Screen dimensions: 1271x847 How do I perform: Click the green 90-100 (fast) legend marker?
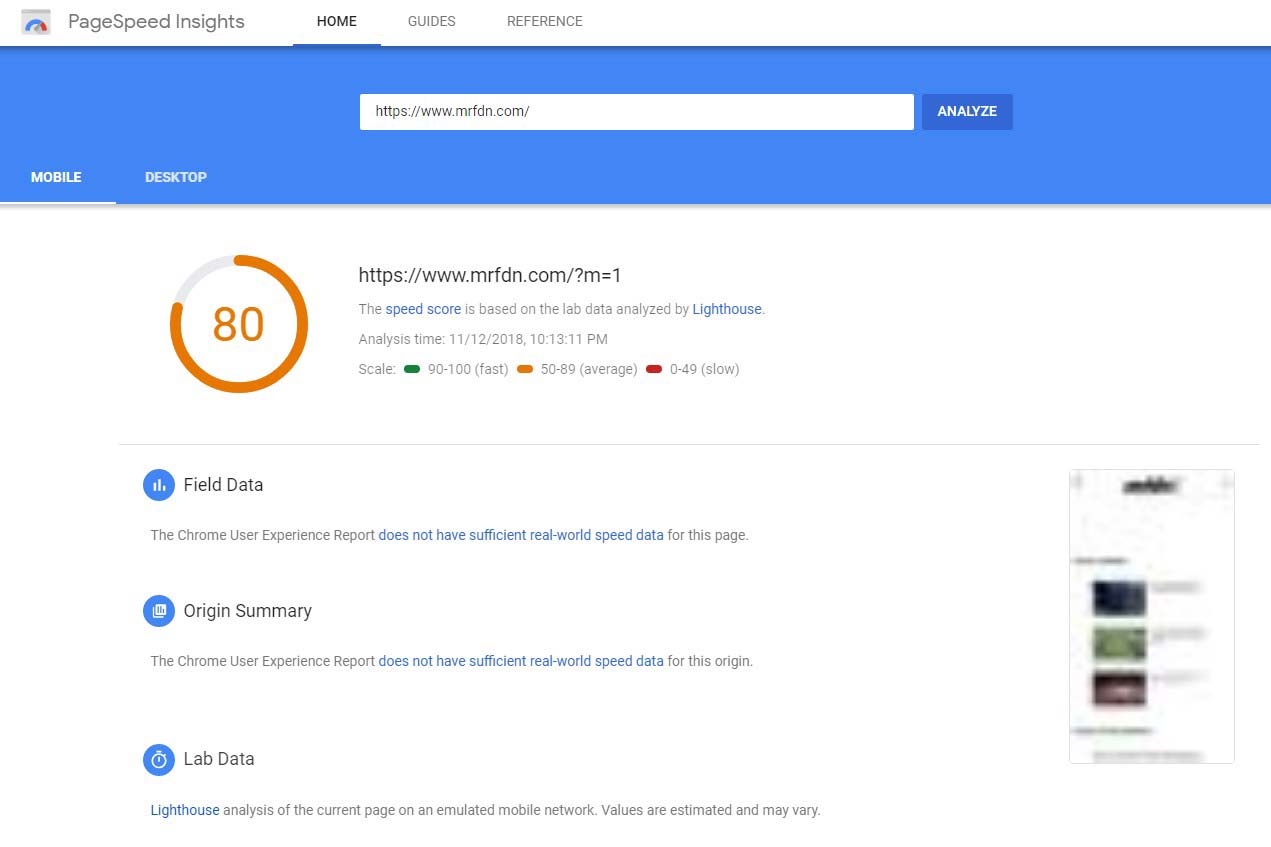coord(412,370)
